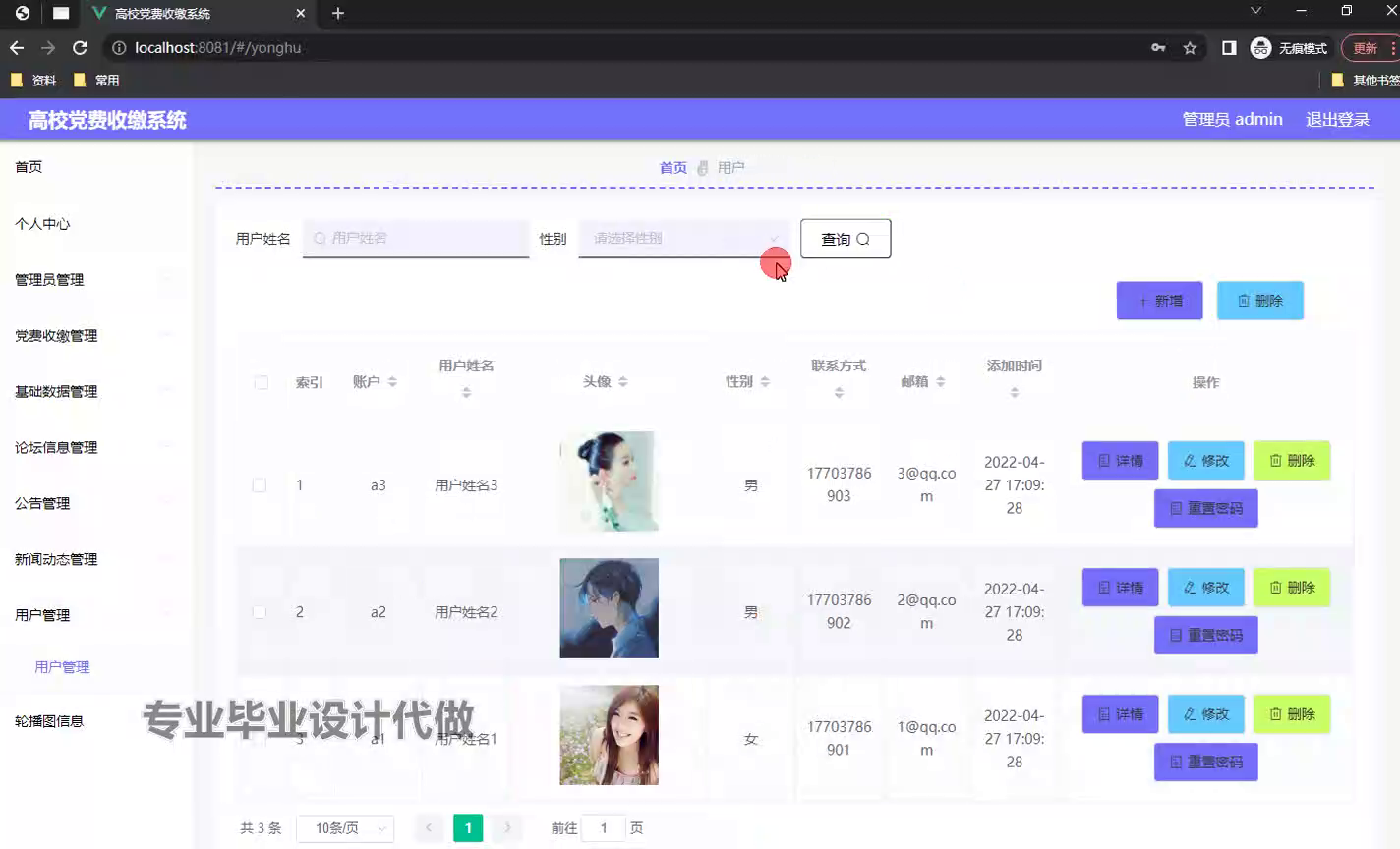
Task: Go to page 1 in pagination
Action: (468, 828)
